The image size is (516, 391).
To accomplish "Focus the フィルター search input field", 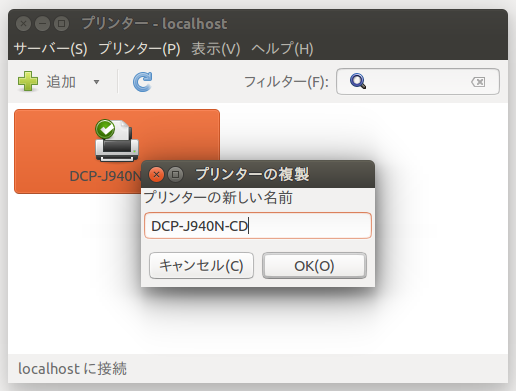I will click(418, 82).
